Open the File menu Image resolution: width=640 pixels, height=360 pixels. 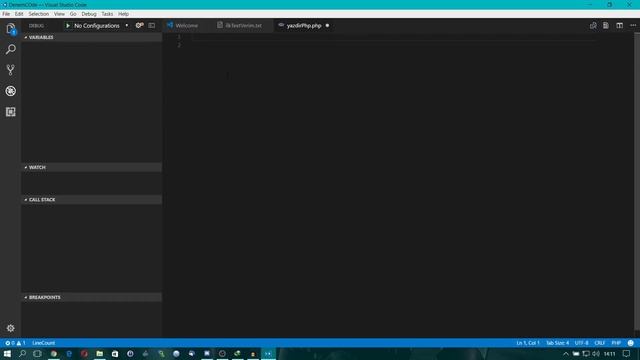point(6,14)
